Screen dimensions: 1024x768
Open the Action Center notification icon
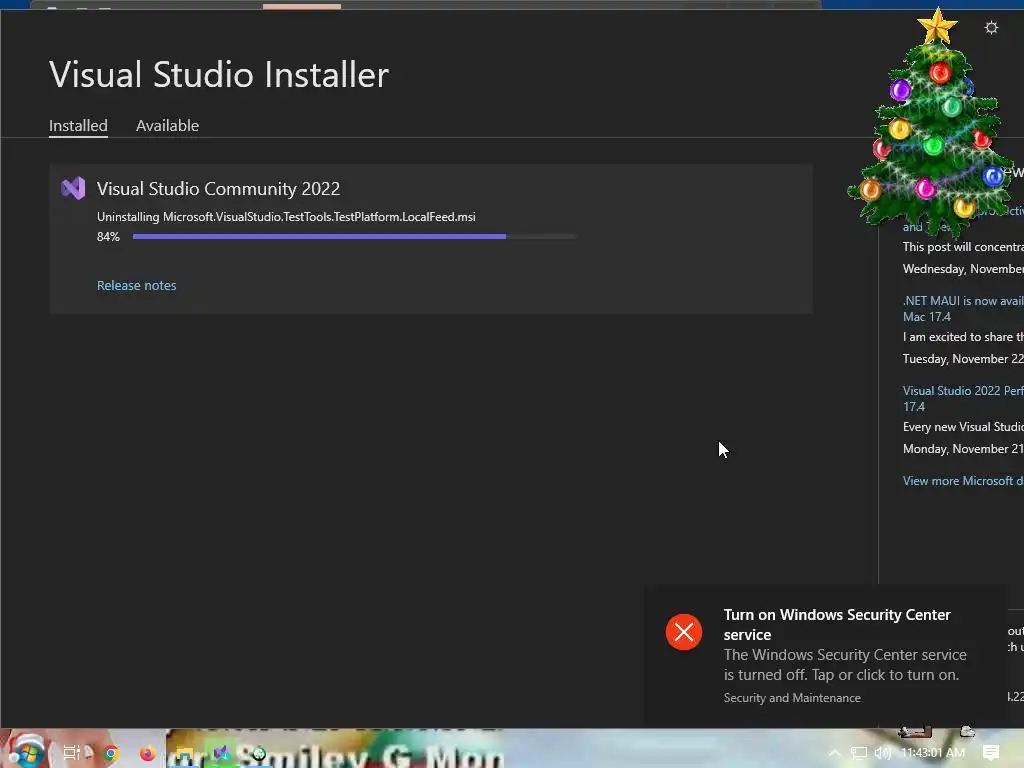click(991, 753)
